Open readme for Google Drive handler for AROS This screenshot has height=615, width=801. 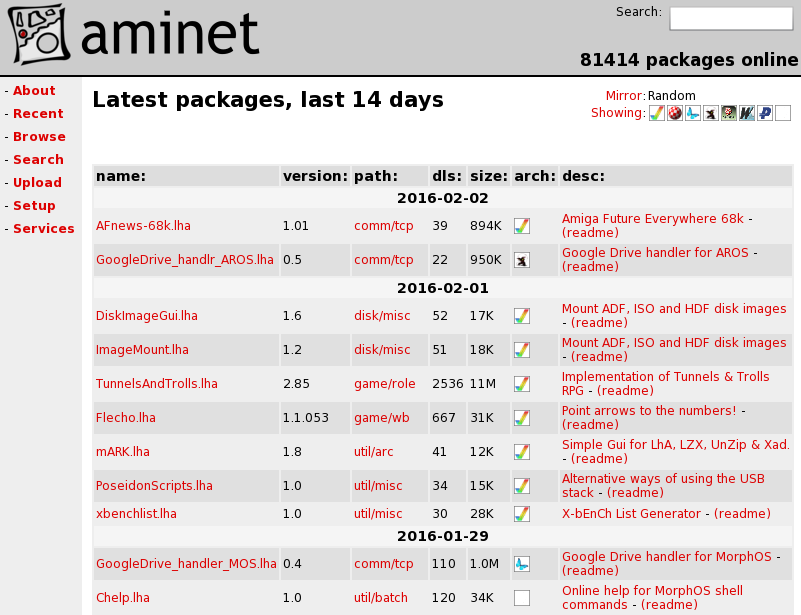(x=590, y=267)
